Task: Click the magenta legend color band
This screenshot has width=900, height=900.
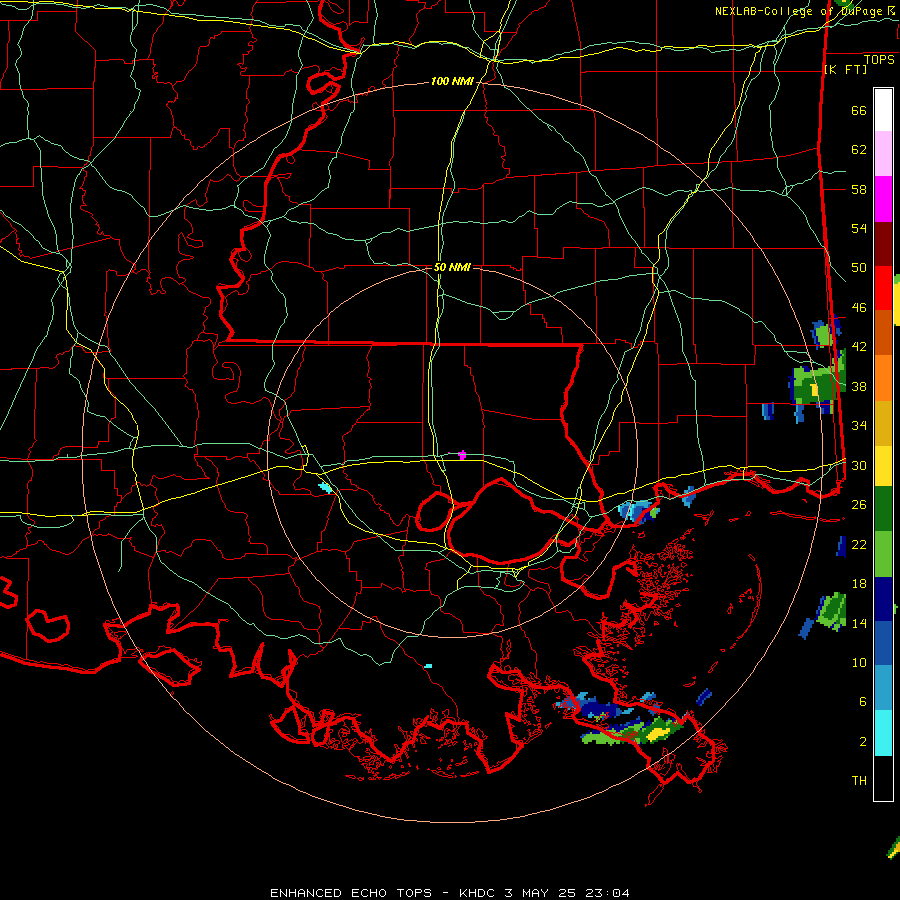Action: [883, 199]
